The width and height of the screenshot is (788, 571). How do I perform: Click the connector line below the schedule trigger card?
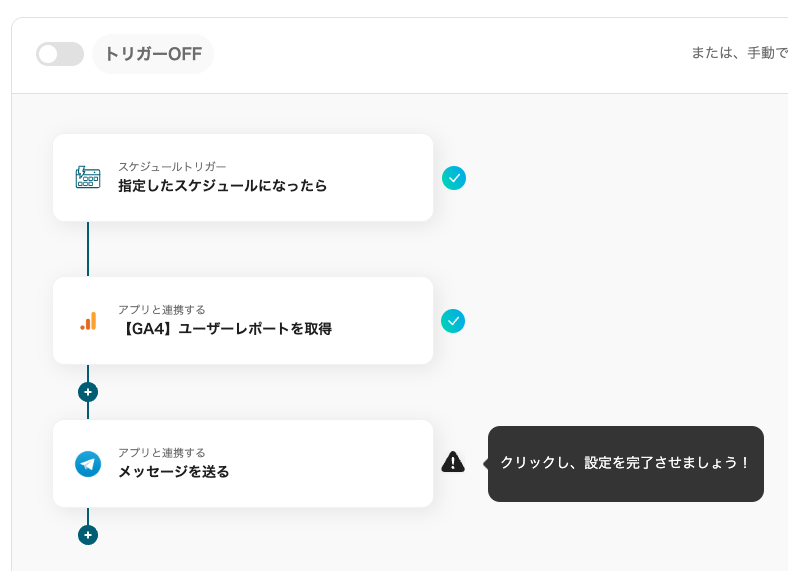pos(88,248)
